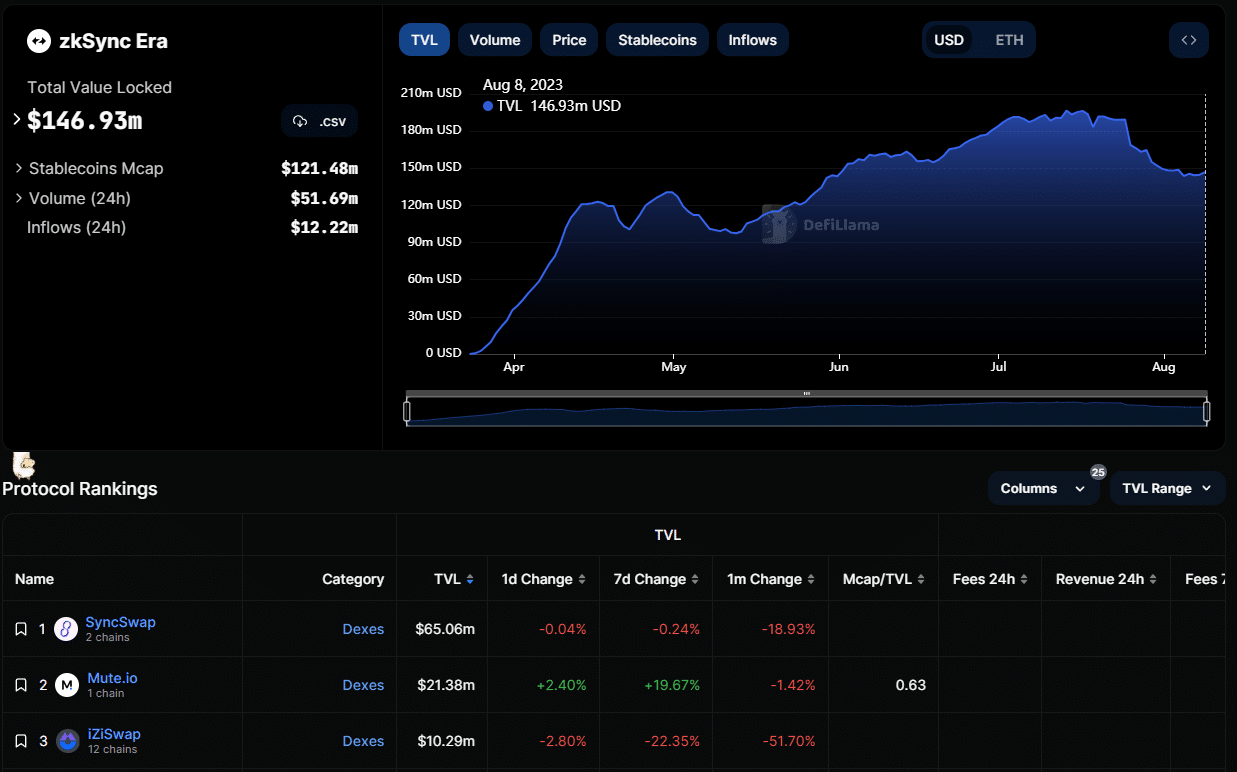Viewport: 1237px width, 772px height.
Task: Open the SyncSwap protocol page
Action: pyautogui.click(x=121, y=622)
